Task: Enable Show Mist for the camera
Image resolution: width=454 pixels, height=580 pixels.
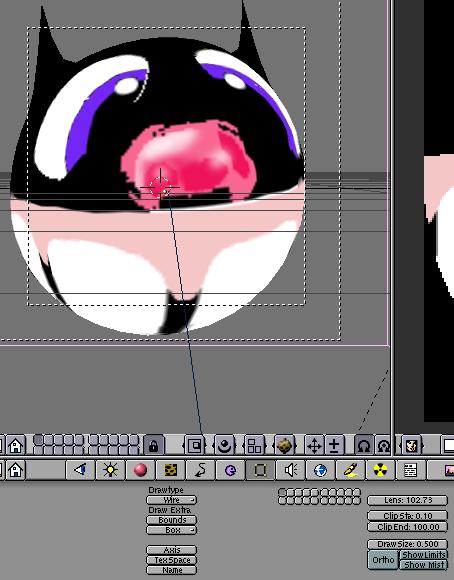Action: 424,565
